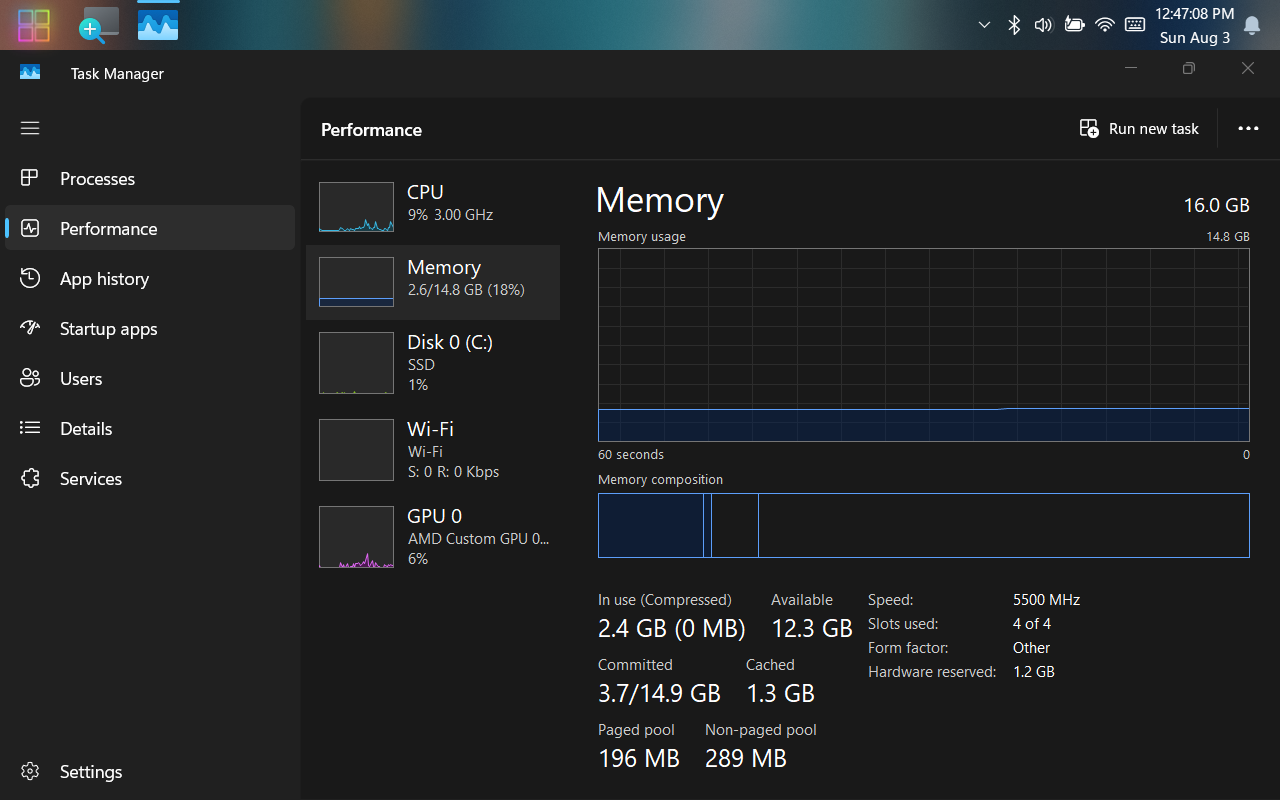Click the Run new task button
The width and height of the screenshot is (1280, 800).
(1139, 129)
